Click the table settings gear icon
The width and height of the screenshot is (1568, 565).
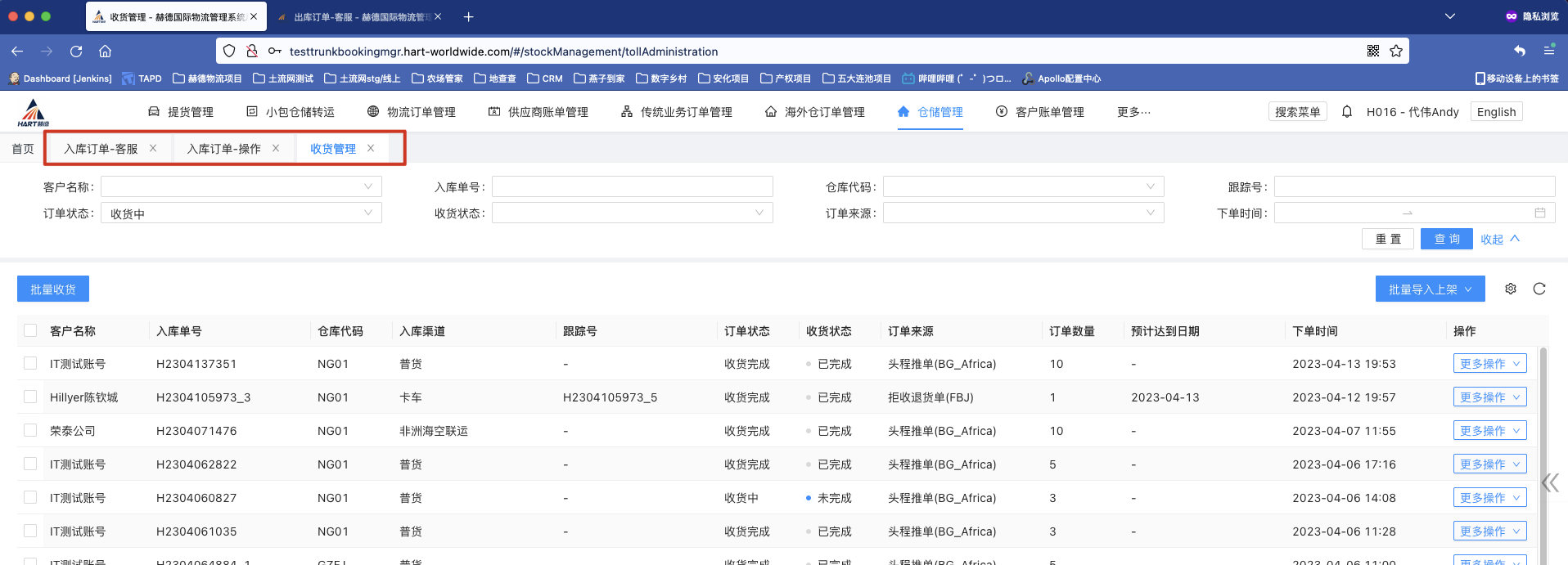click(1511, 289)
